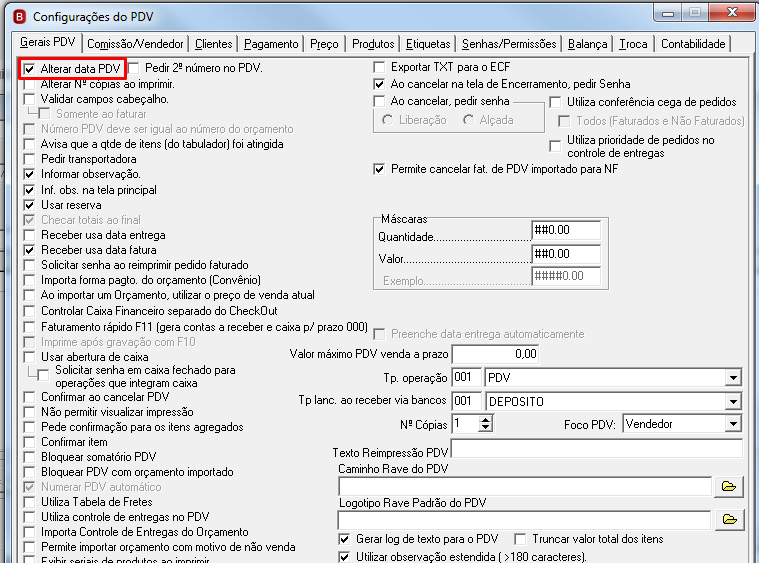Switch to the Comissão/Vendedor tab
Screen dimensions: 759x563
tap(135, 44)
